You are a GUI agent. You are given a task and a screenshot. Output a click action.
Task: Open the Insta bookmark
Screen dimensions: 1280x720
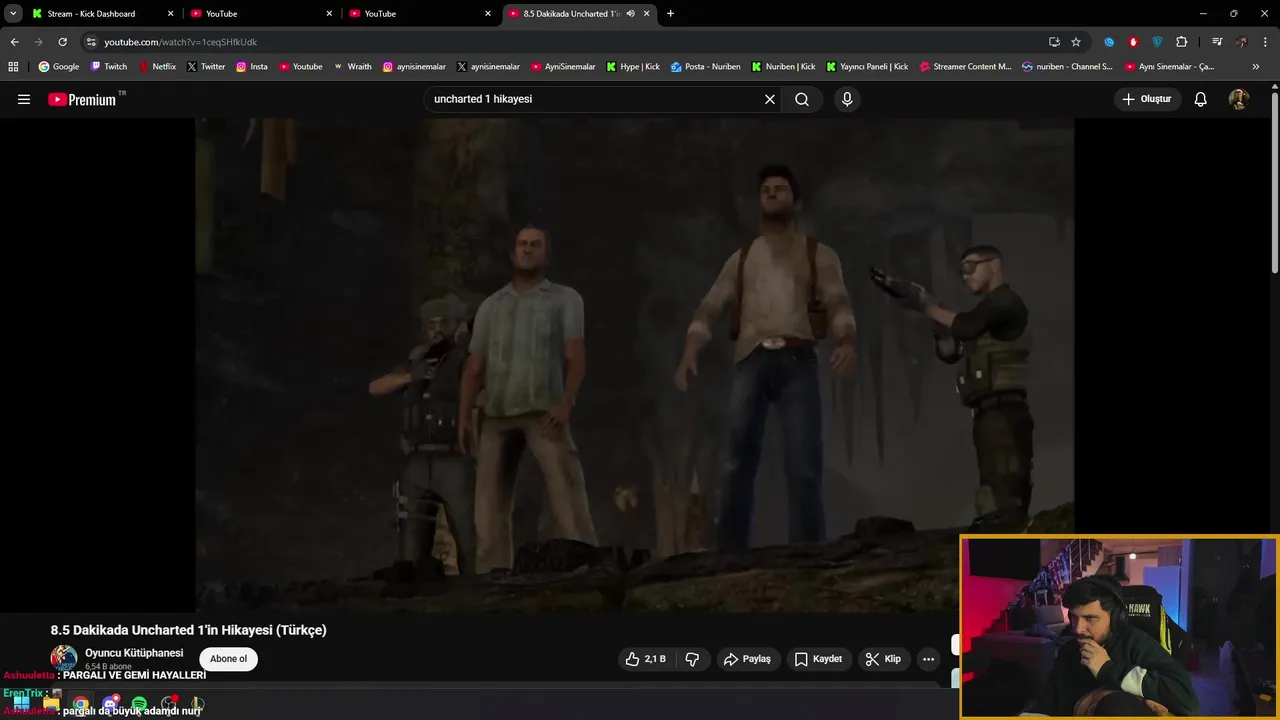252,67
